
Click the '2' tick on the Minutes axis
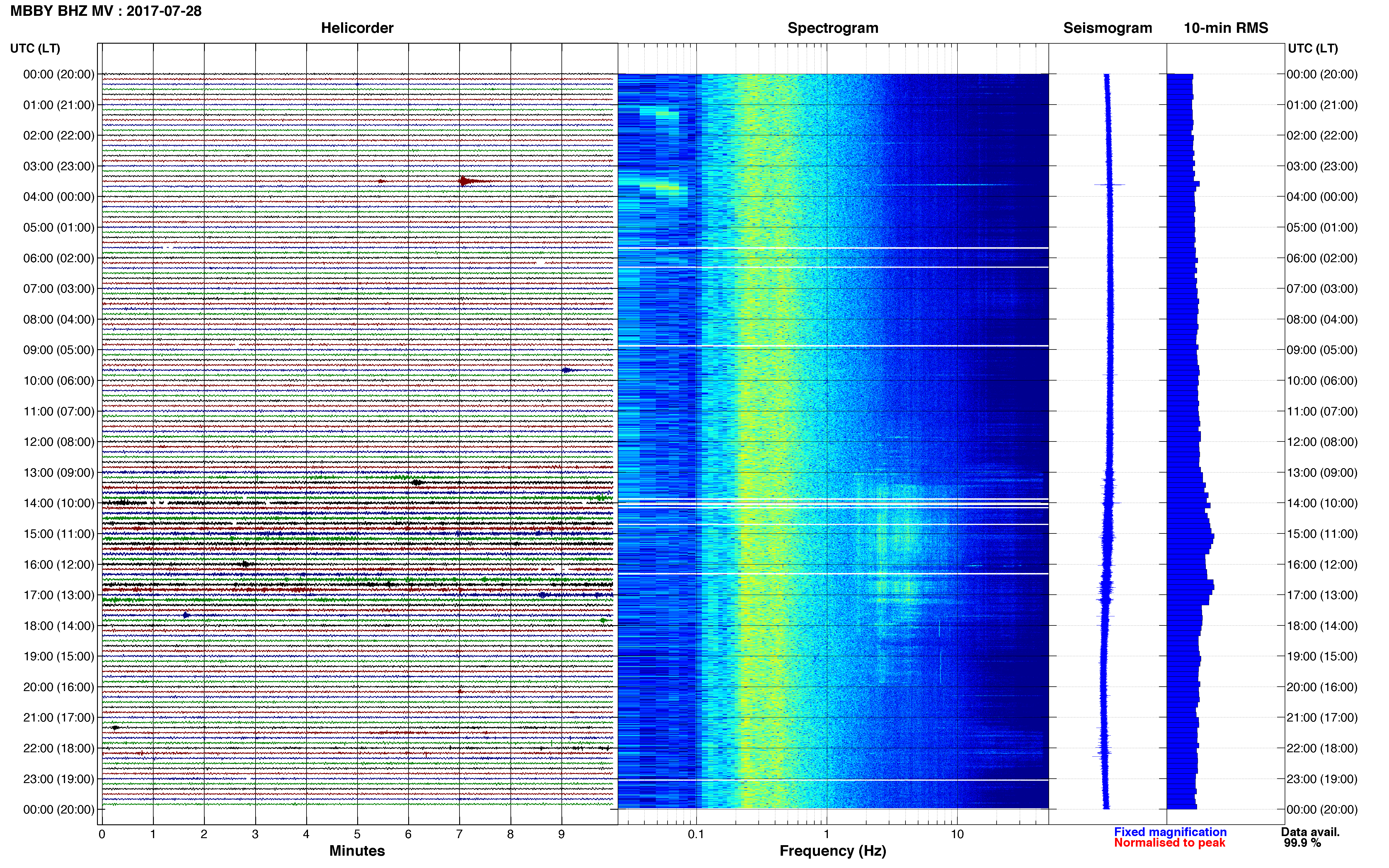[x=204, y=835]
